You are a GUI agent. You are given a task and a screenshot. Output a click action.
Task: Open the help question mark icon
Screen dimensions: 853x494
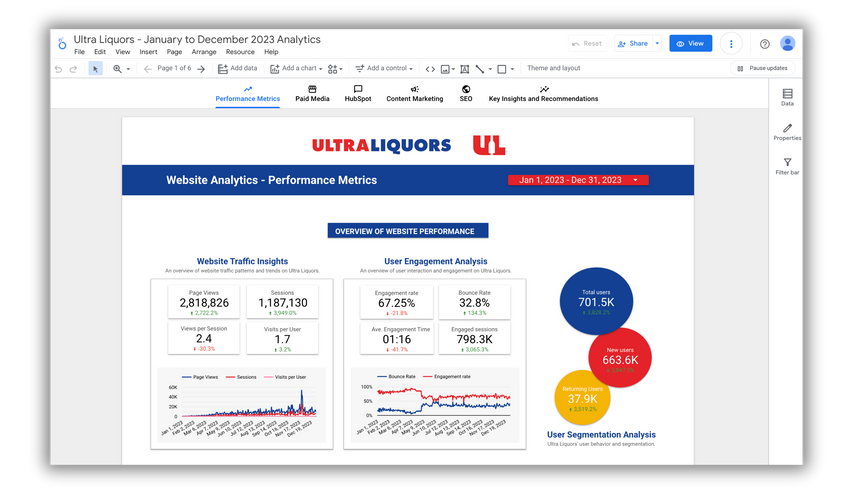pyautogui.click(x=765, y=44)
